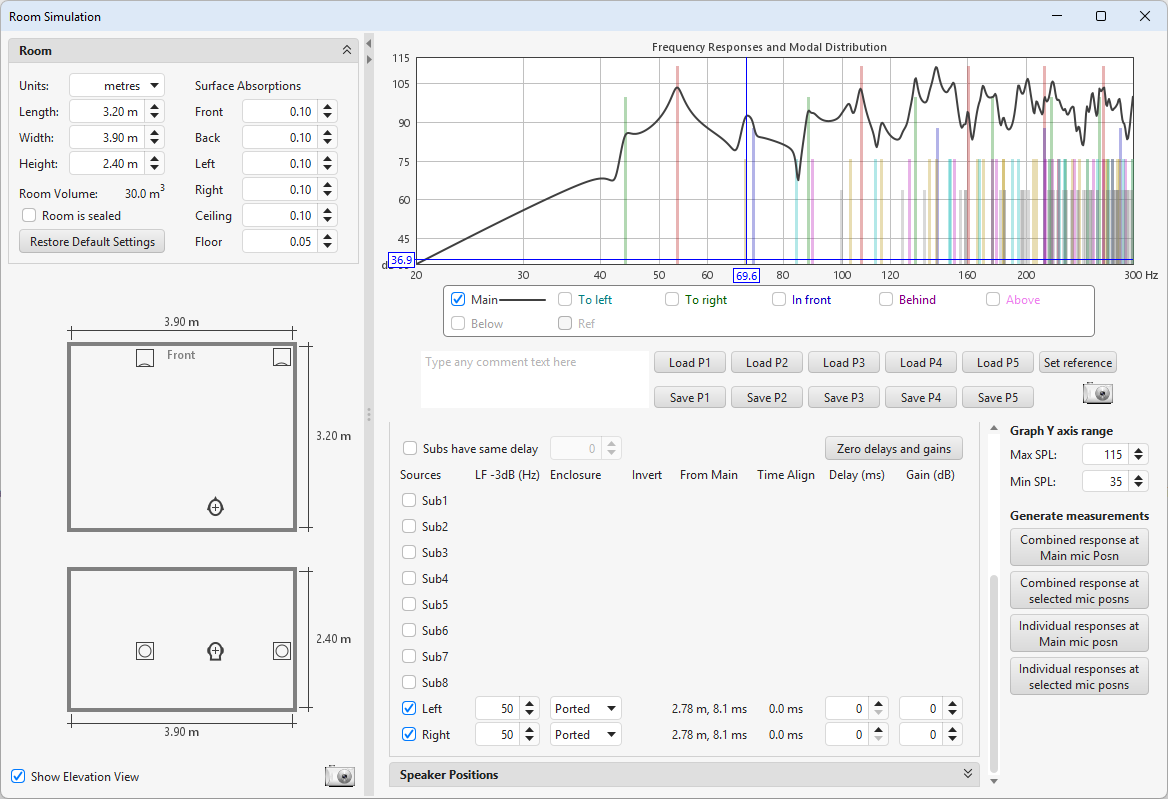The image size is (1168, 799).
Task: Adjust Height spinner arrows
Action: [x=154, y=164]
